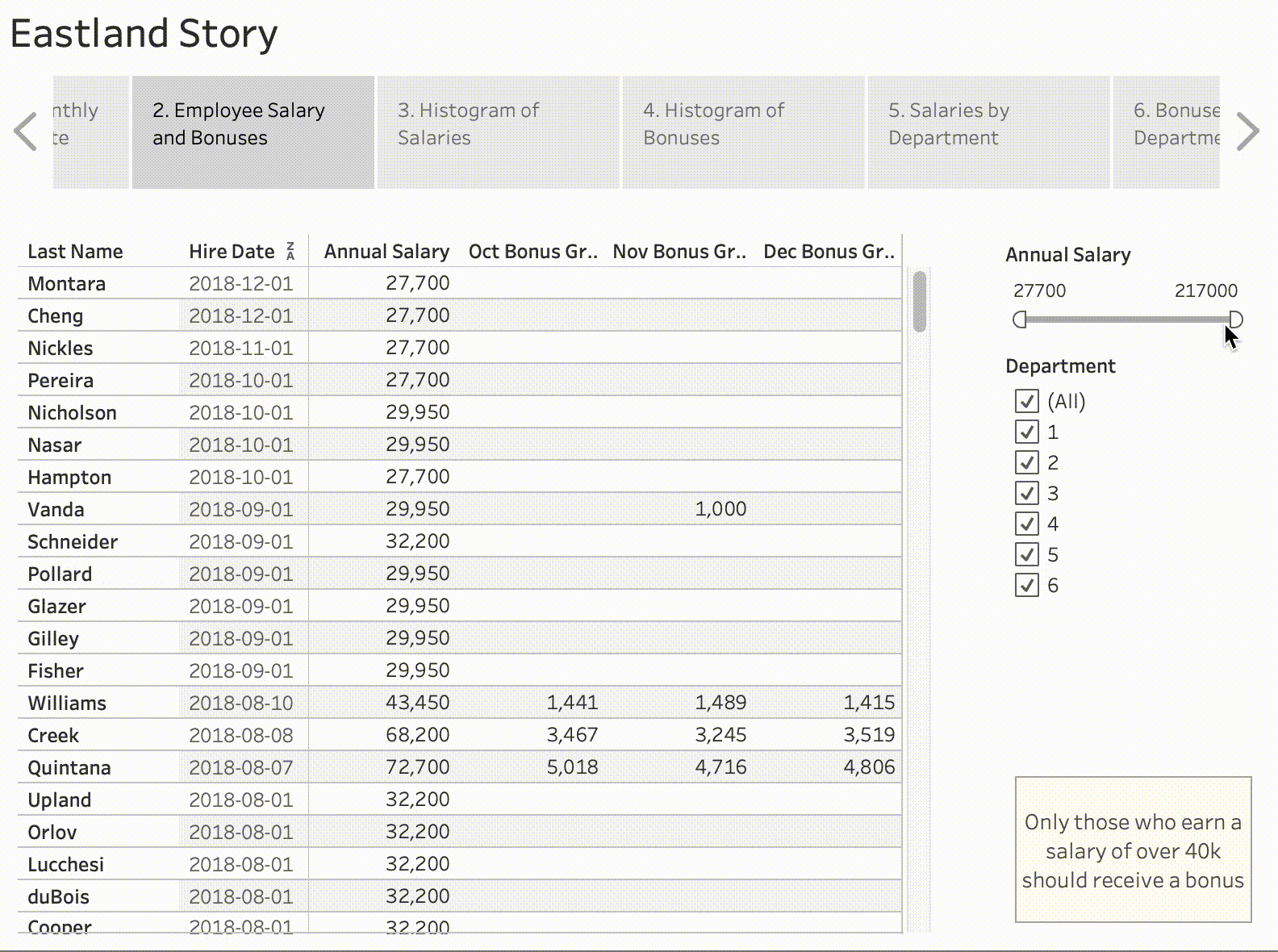The width and height of the screenshot is (1278, 952).
Task: Click Quintana's 4,806 Dec bonus
Action: pos(869,767)
